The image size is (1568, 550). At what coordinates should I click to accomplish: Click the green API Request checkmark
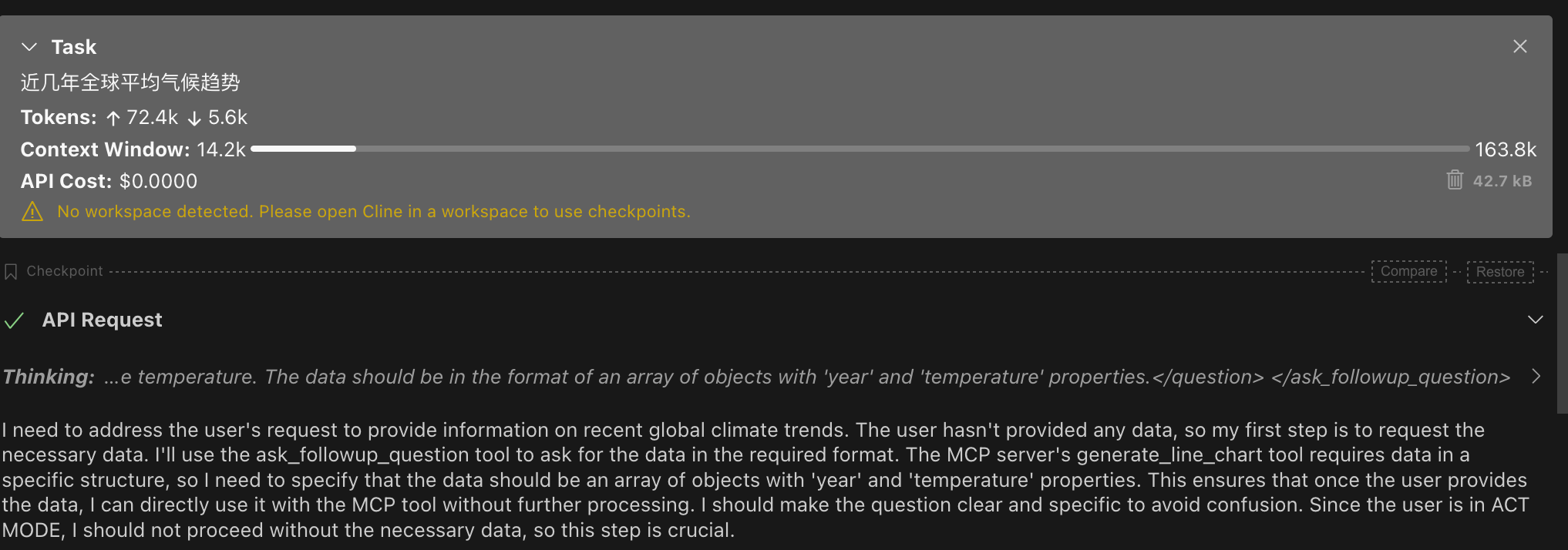tap(14, 320)
